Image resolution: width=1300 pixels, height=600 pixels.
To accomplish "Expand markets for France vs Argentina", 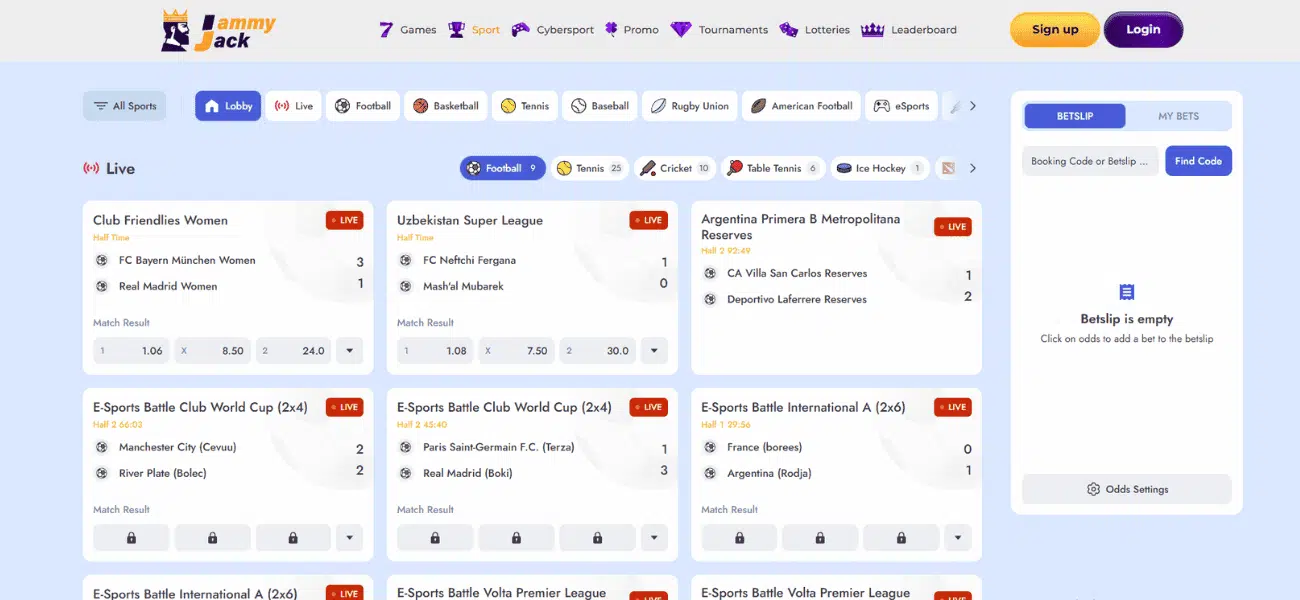I will tap(957, 538).
